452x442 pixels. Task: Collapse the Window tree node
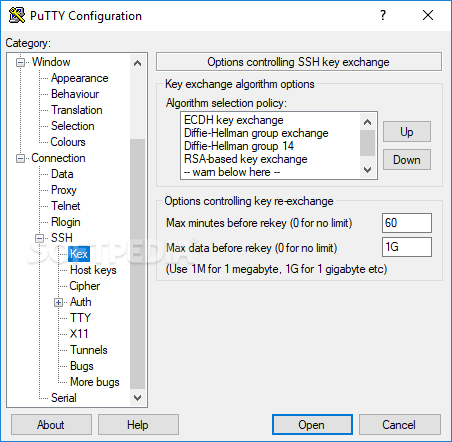point(21,62)
